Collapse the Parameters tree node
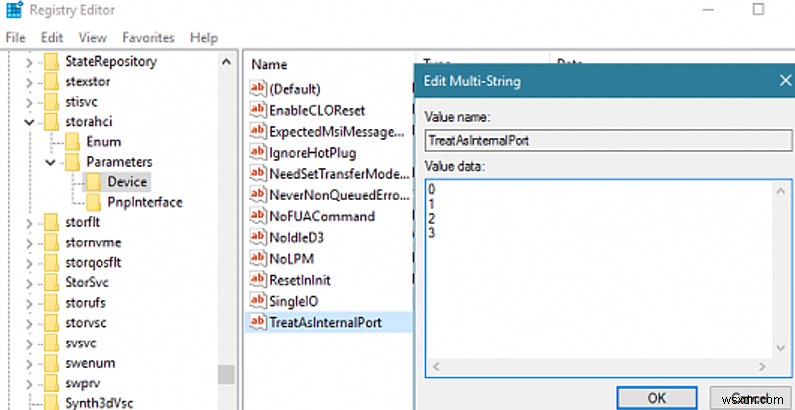Image resolution: width=795 pixels, height=410 pixels. [x=49, y=162]
